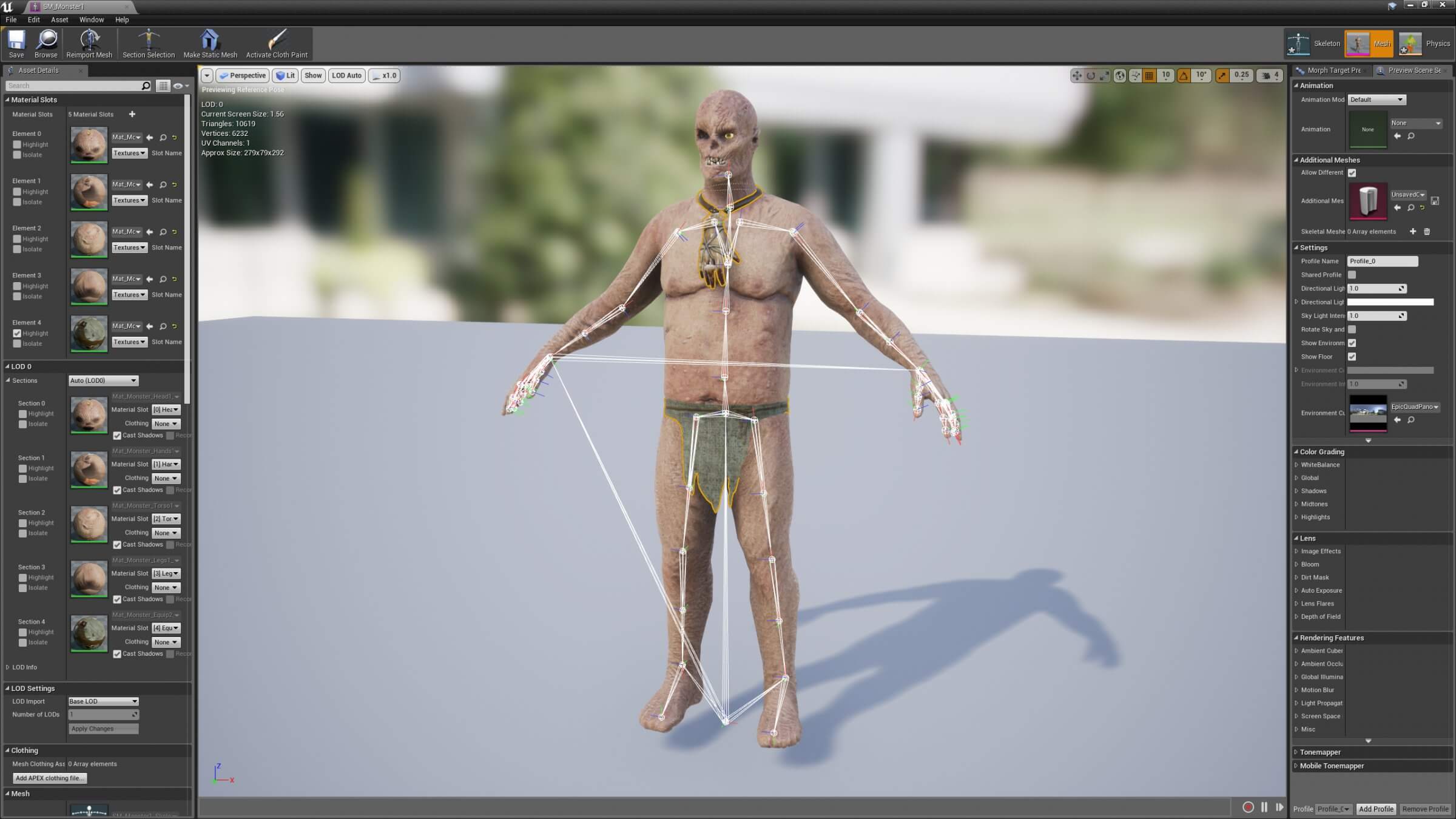1456x819 pixels.
Task: Click the Reimport Mesh icon
Action: (x=89, y=41)
